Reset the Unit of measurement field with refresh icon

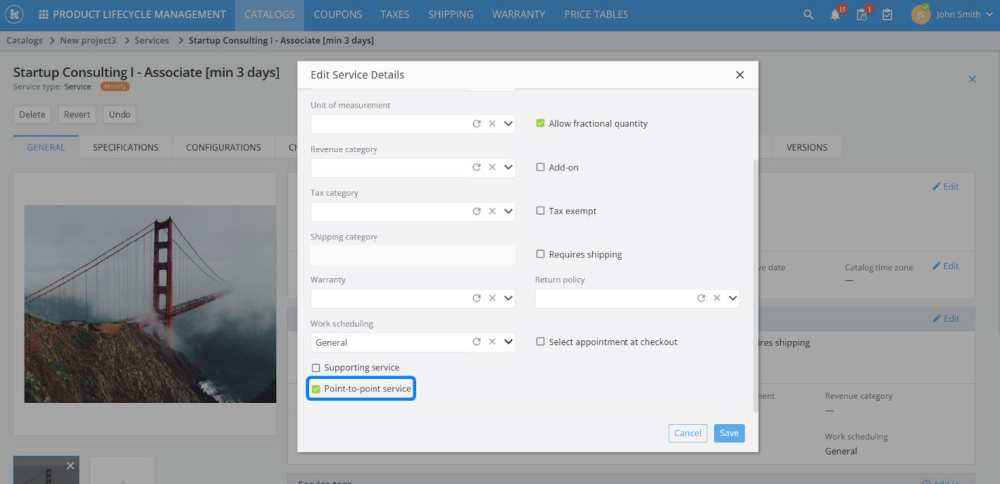coord(476,124)
